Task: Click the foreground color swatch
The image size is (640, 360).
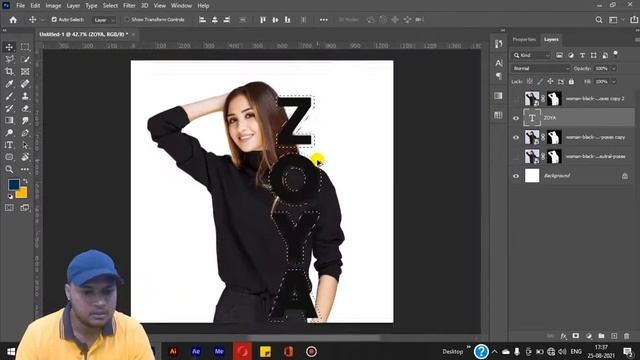Action: (13, 184)
